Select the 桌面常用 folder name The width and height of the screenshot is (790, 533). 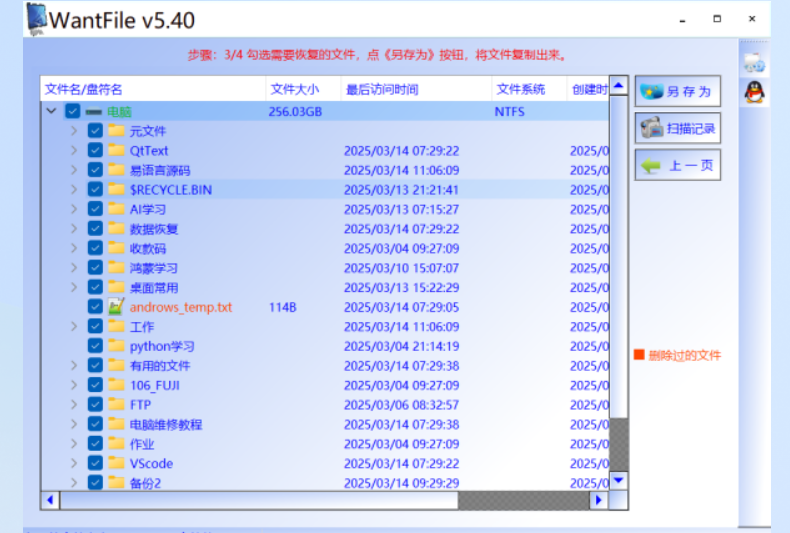154,288
